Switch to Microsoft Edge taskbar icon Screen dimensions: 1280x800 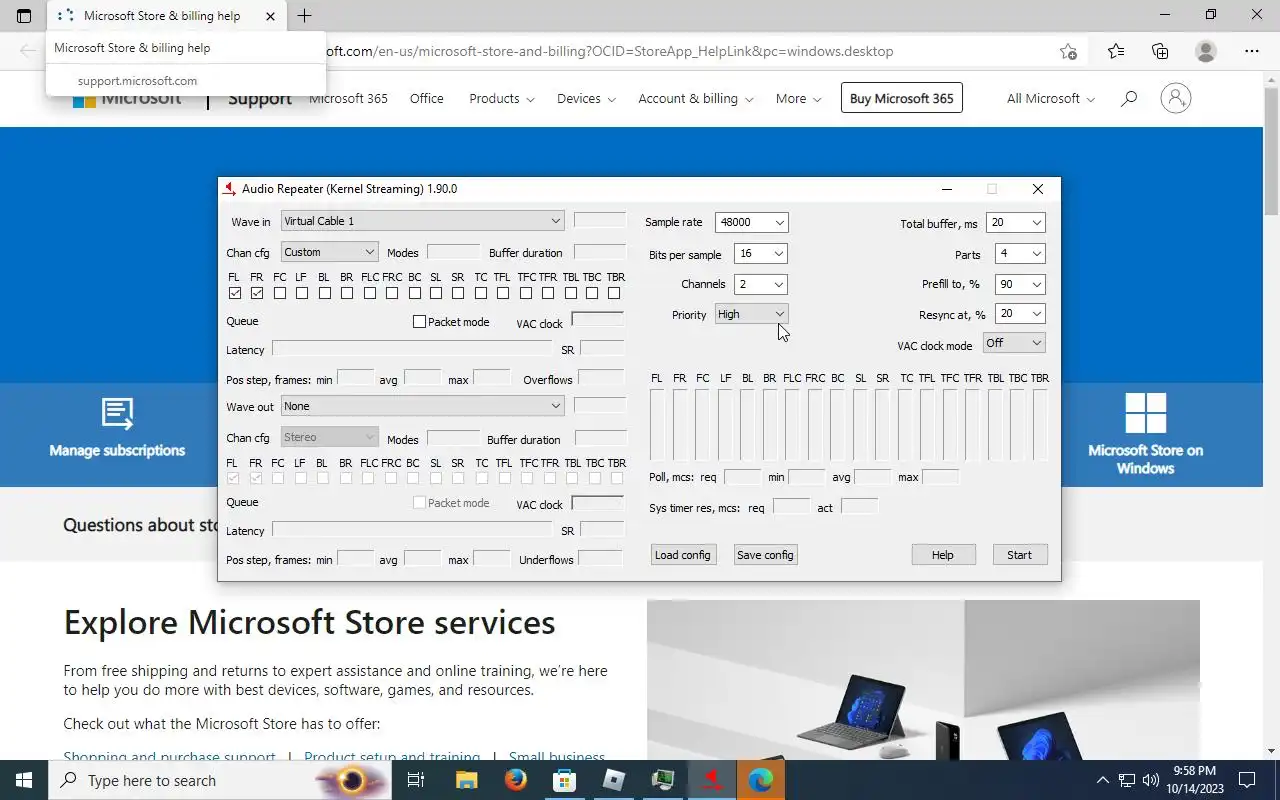pos(761,780)
